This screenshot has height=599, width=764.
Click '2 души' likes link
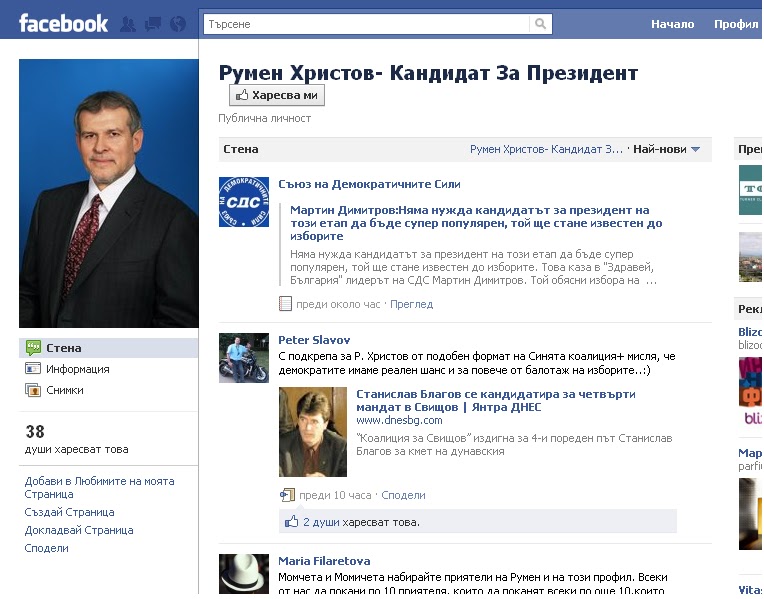click(321, 522)
